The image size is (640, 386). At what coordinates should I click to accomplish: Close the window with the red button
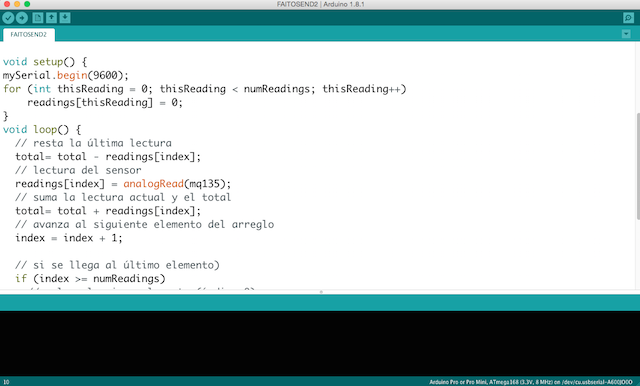[x=7, y=4]
